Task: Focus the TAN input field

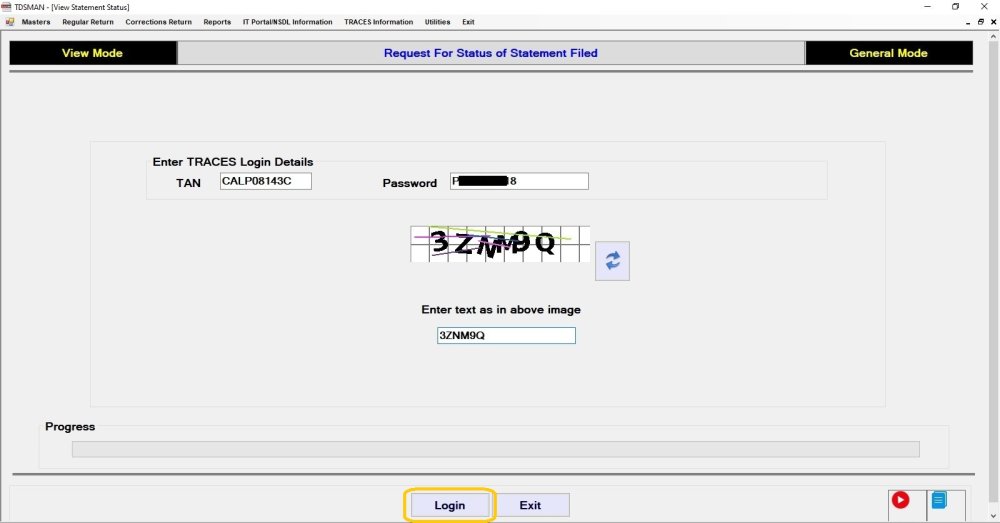Action: 265,181
